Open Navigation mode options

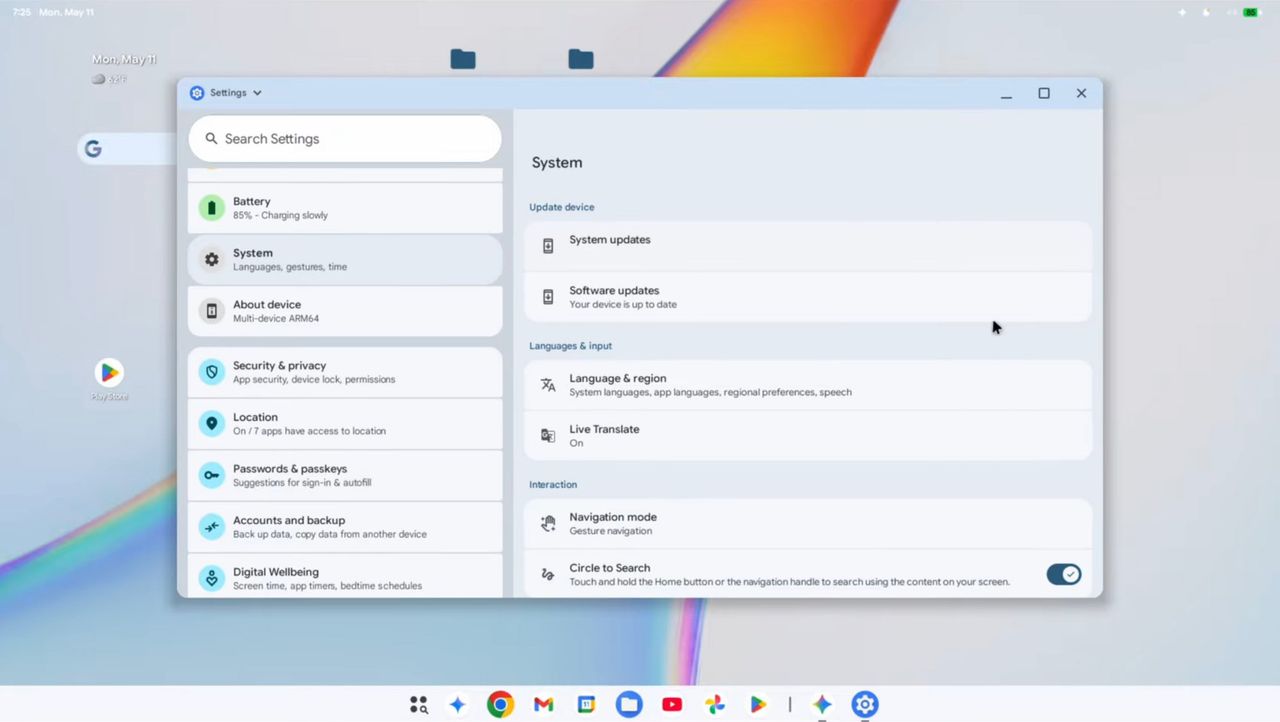click(808, 524)
